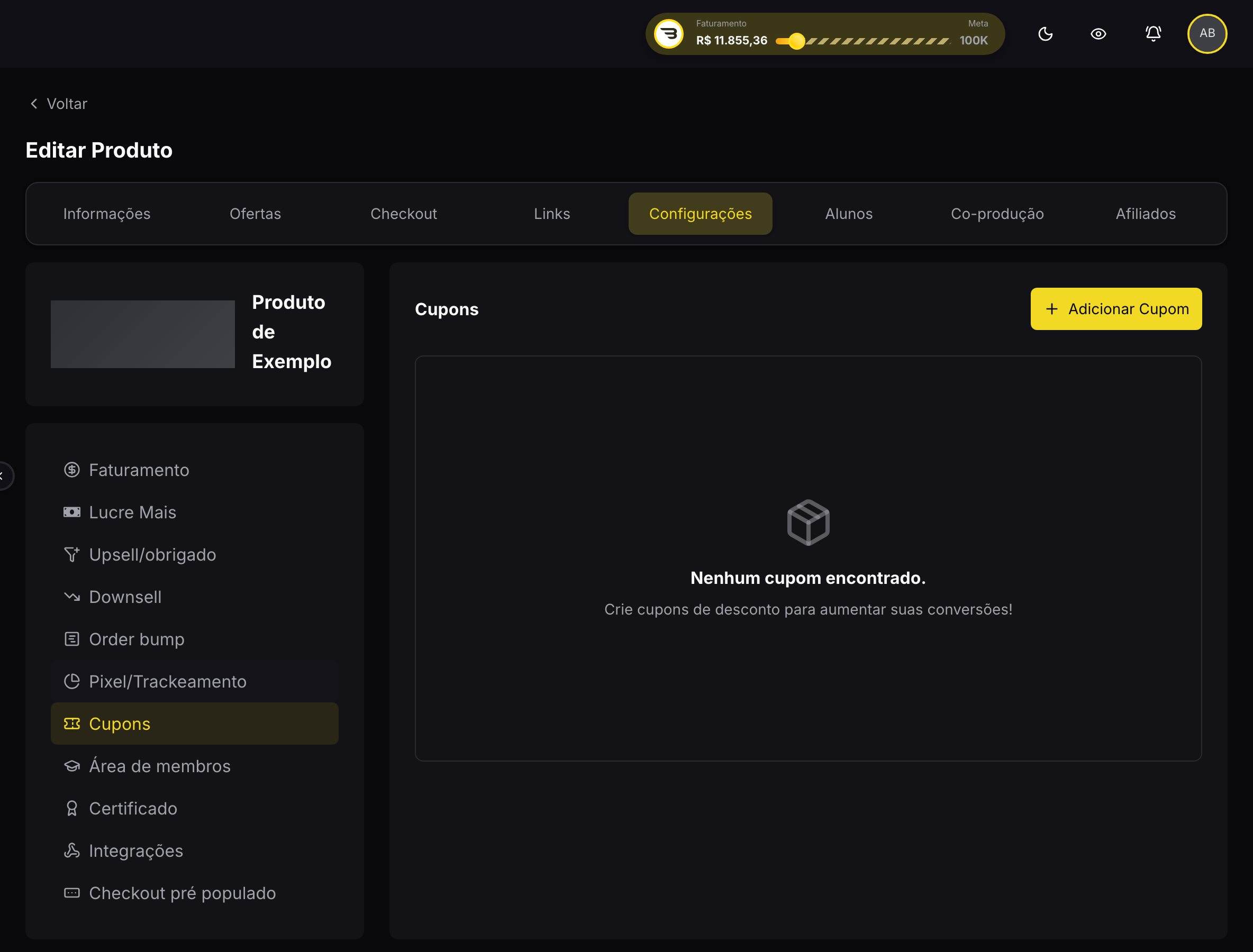Toggle the eye visibility icon in header
This screenshot has height=952, width=1253.
pyautogui.click(x=1098, y=34)
